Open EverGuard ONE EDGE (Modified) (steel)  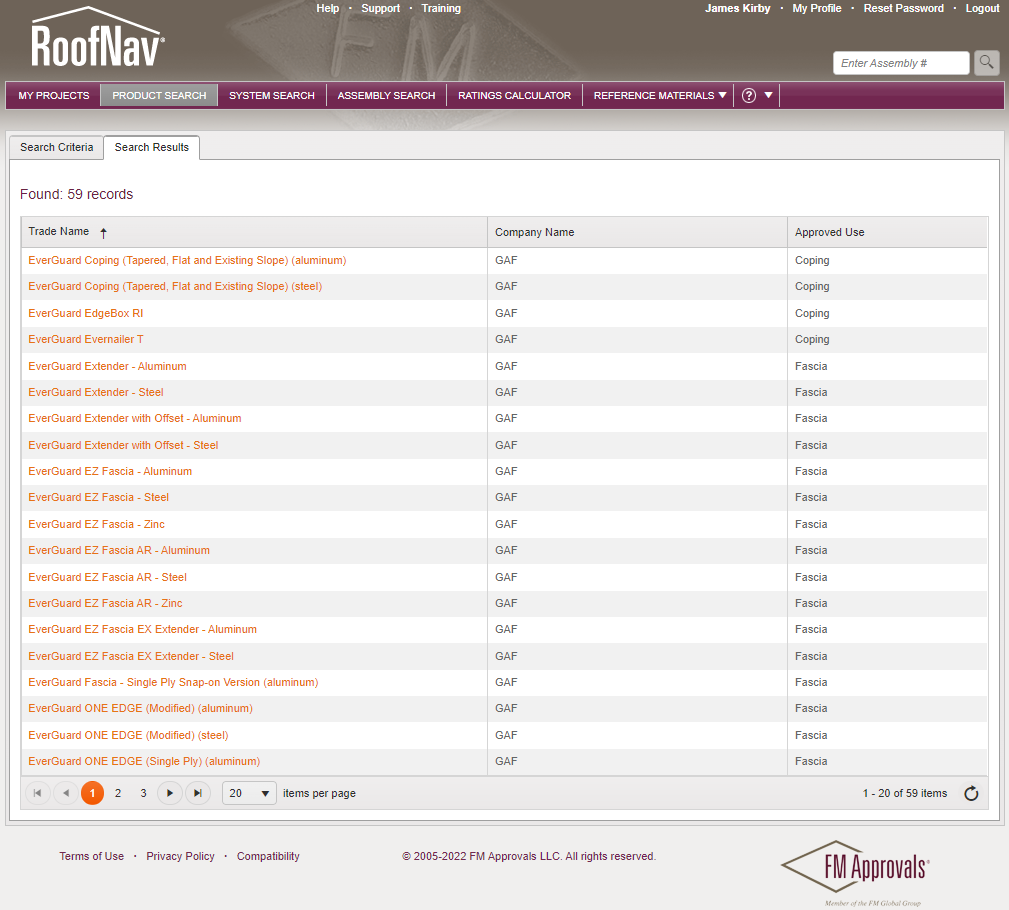point(128,735)
